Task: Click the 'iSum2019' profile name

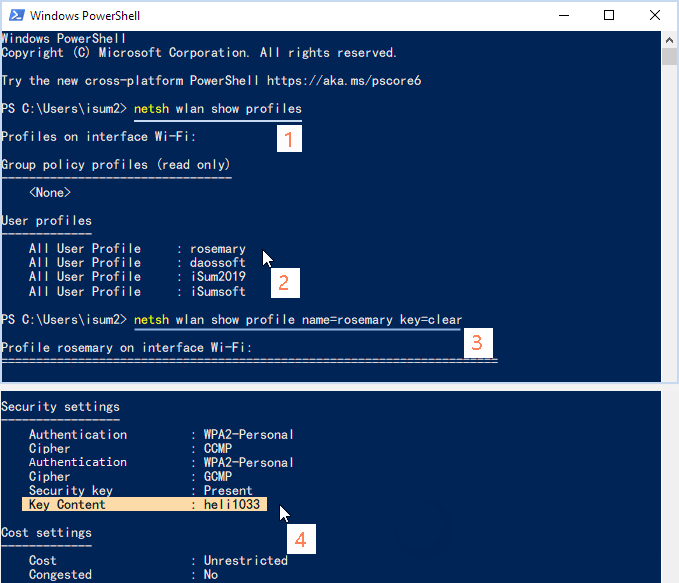Action: (x=218, y=276)
